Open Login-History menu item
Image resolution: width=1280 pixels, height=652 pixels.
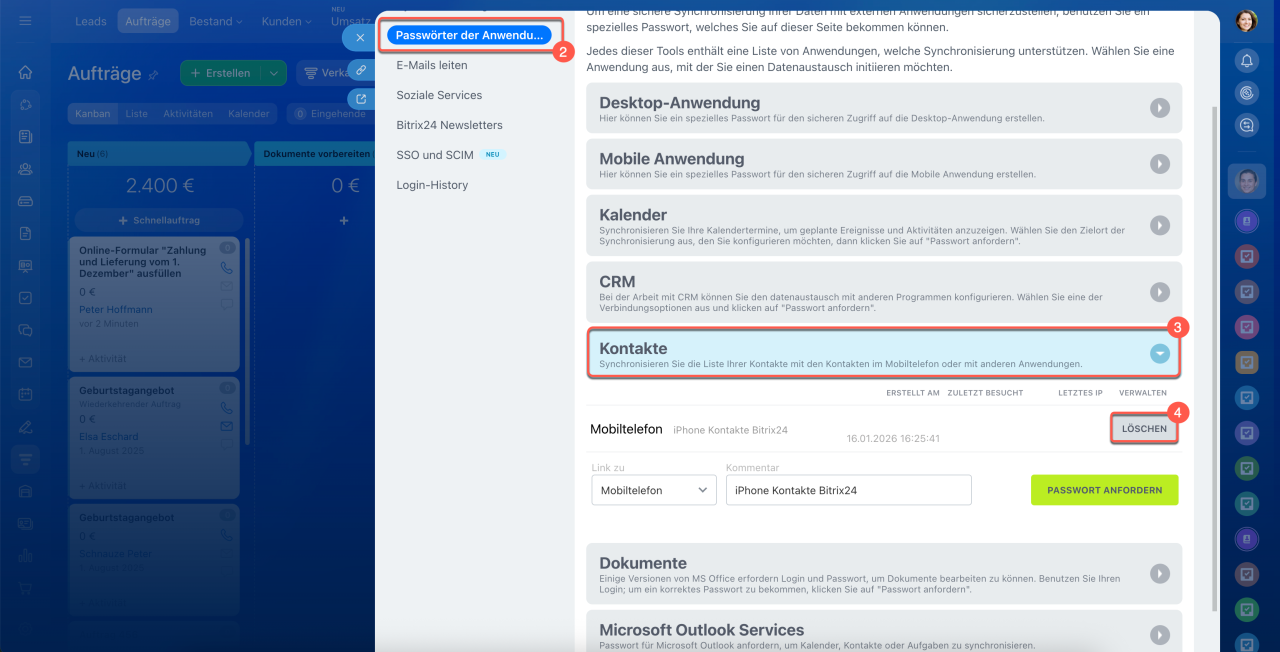432,185
